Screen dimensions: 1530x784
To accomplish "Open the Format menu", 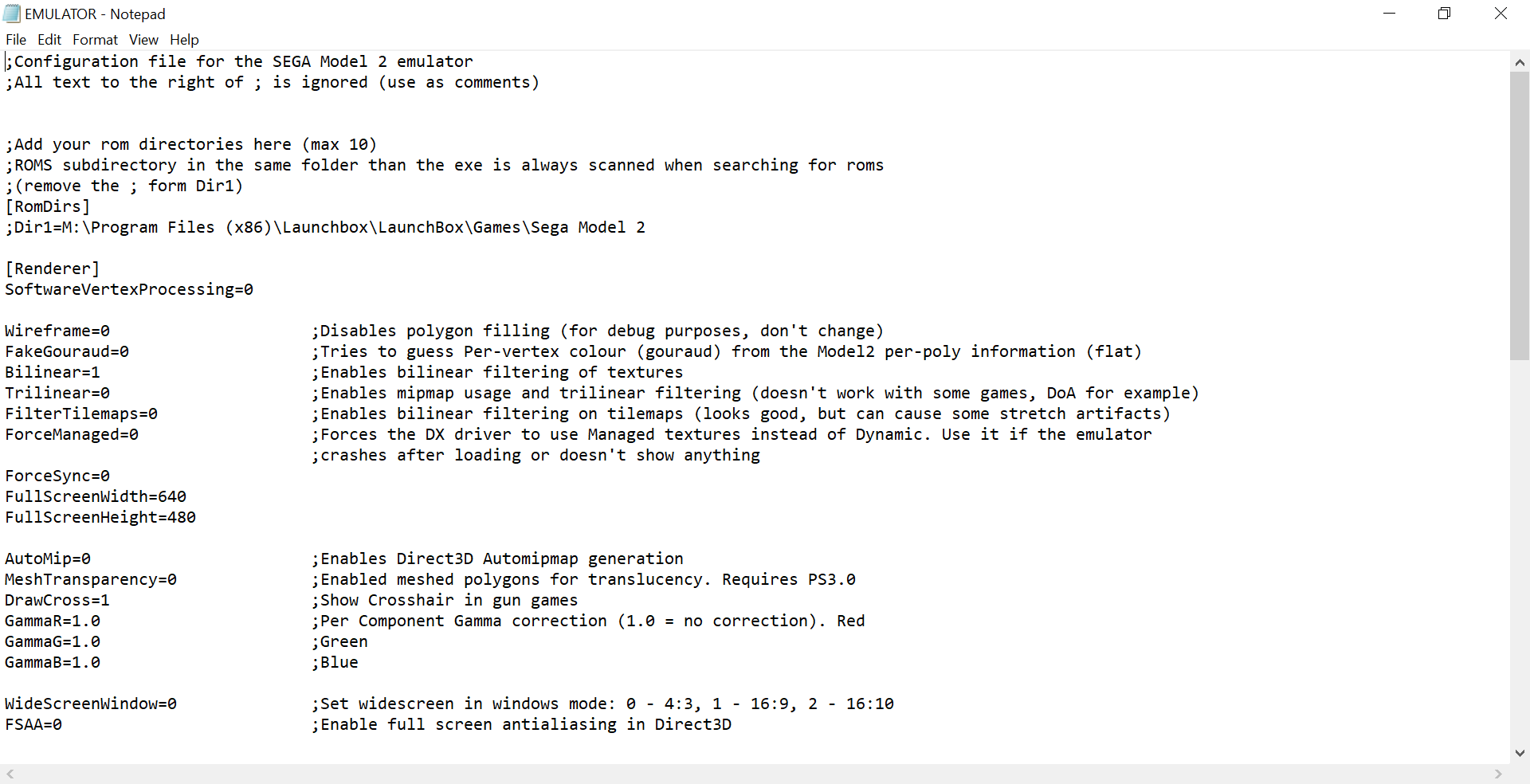I will point(95,40).
